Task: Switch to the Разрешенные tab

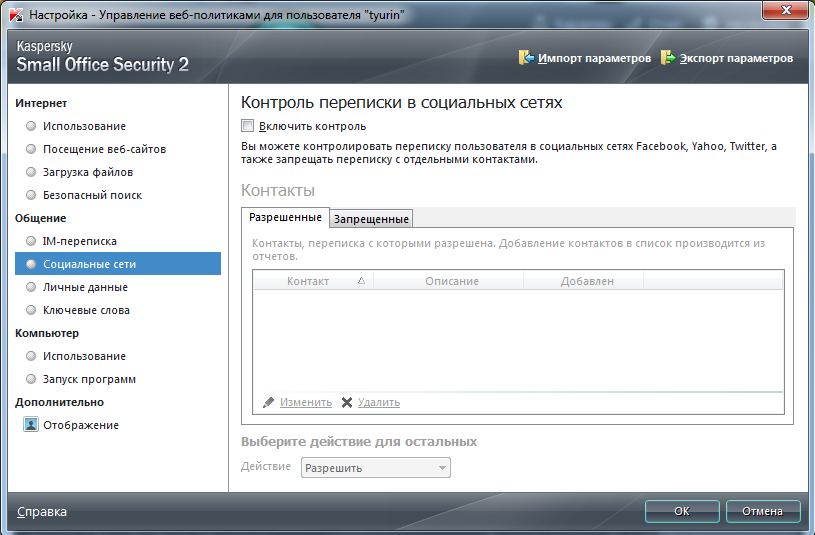Action: tap(285, 217)
